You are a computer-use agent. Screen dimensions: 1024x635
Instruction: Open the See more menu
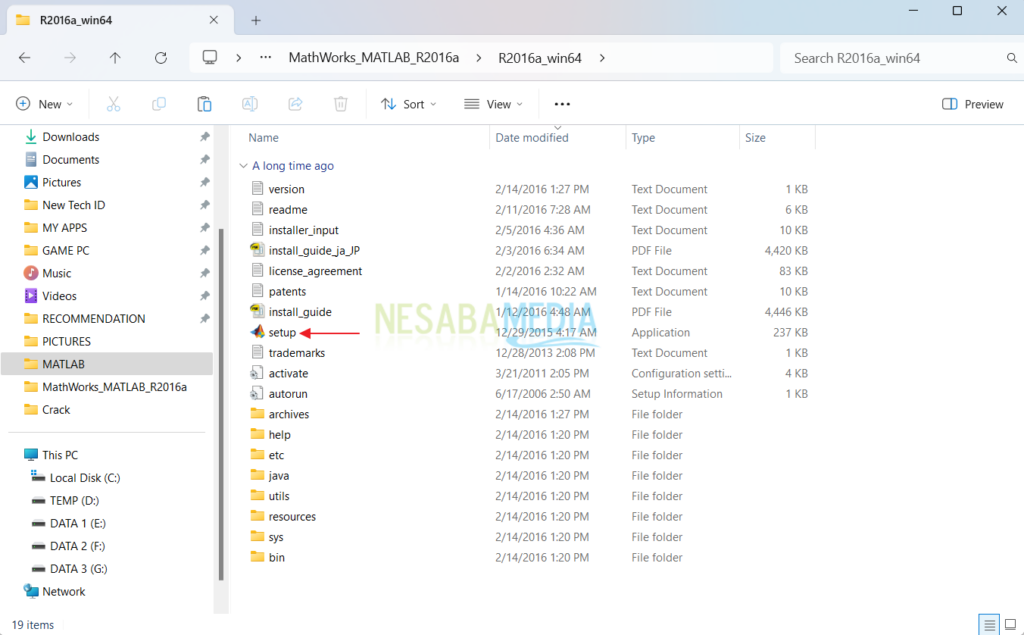(561, 103)
